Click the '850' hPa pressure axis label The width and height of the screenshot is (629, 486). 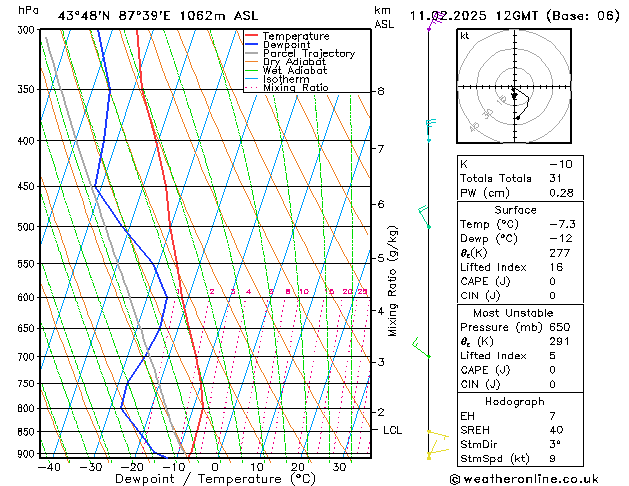(x=28, y=432)
